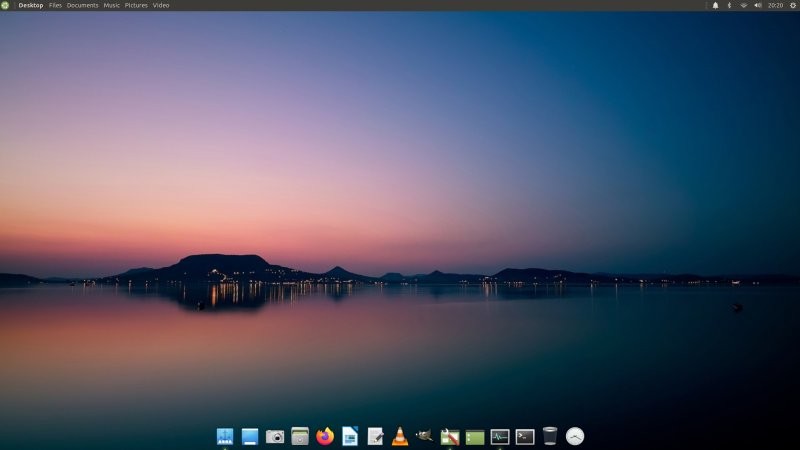Open the file archive drawer icon
Image resolution: width=800 pixels, height=450 pixels.
[x=300, y=436]
